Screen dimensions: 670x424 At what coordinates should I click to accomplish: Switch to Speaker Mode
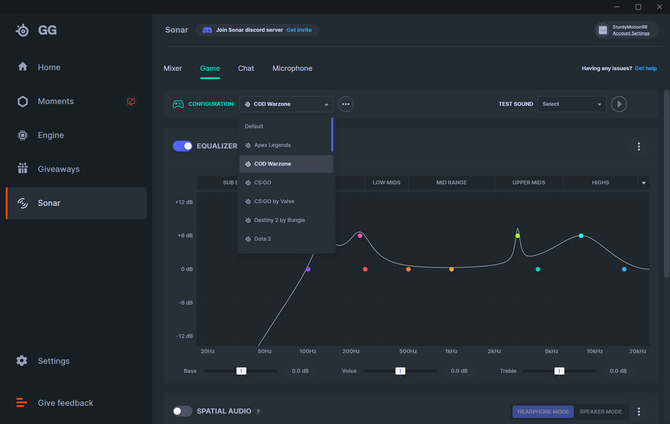(600, 412)
